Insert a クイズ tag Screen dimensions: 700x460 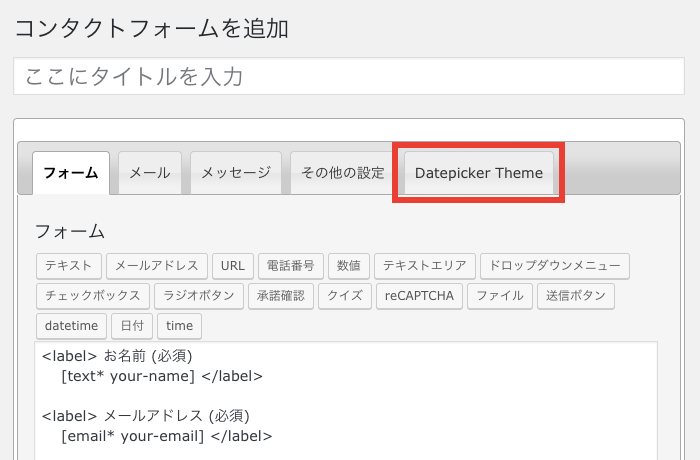[345, 296]
